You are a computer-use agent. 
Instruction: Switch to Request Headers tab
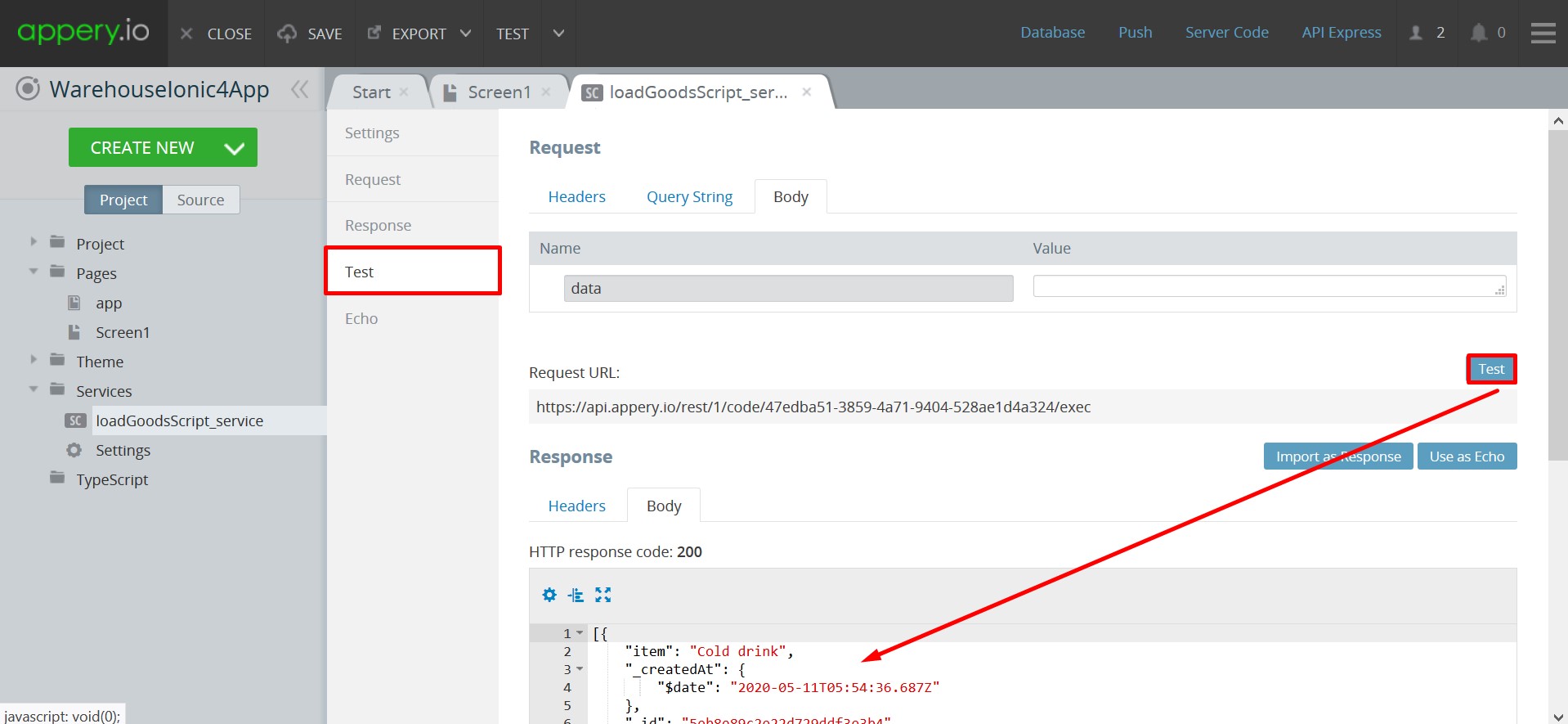point(576,196)
